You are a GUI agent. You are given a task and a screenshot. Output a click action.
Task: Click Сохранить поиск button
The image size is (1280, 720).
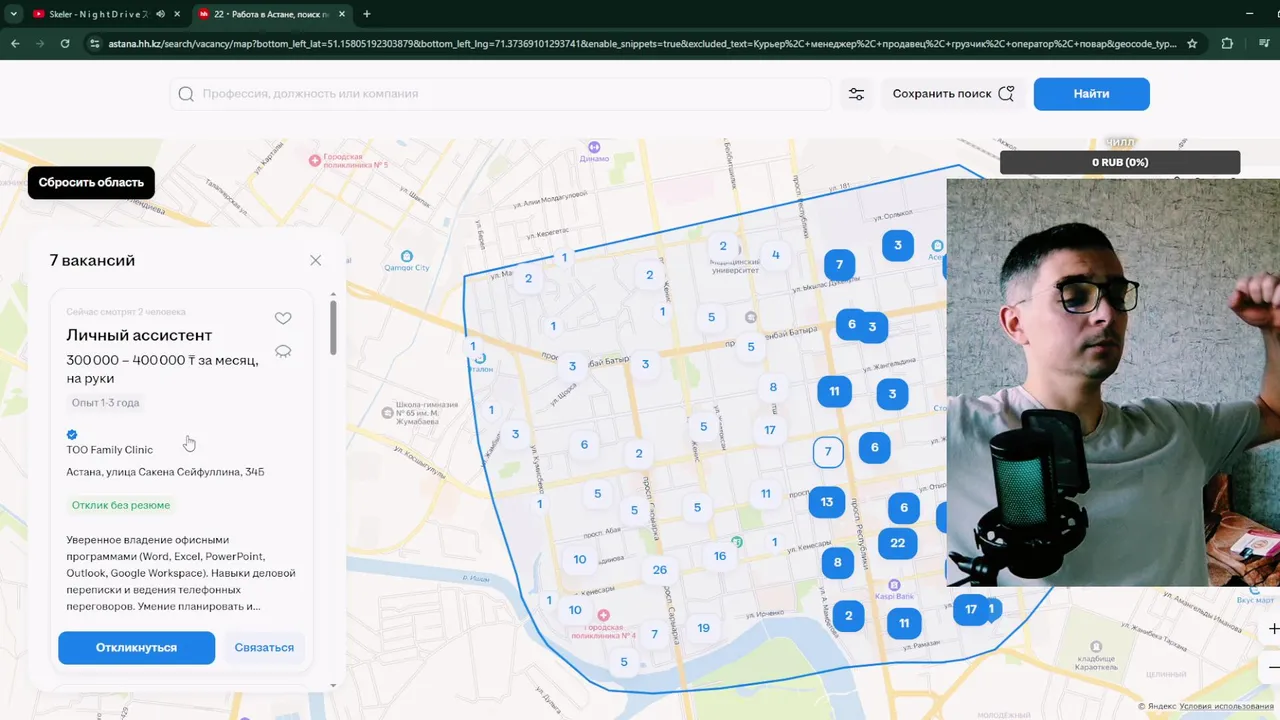tap(952, 94)
